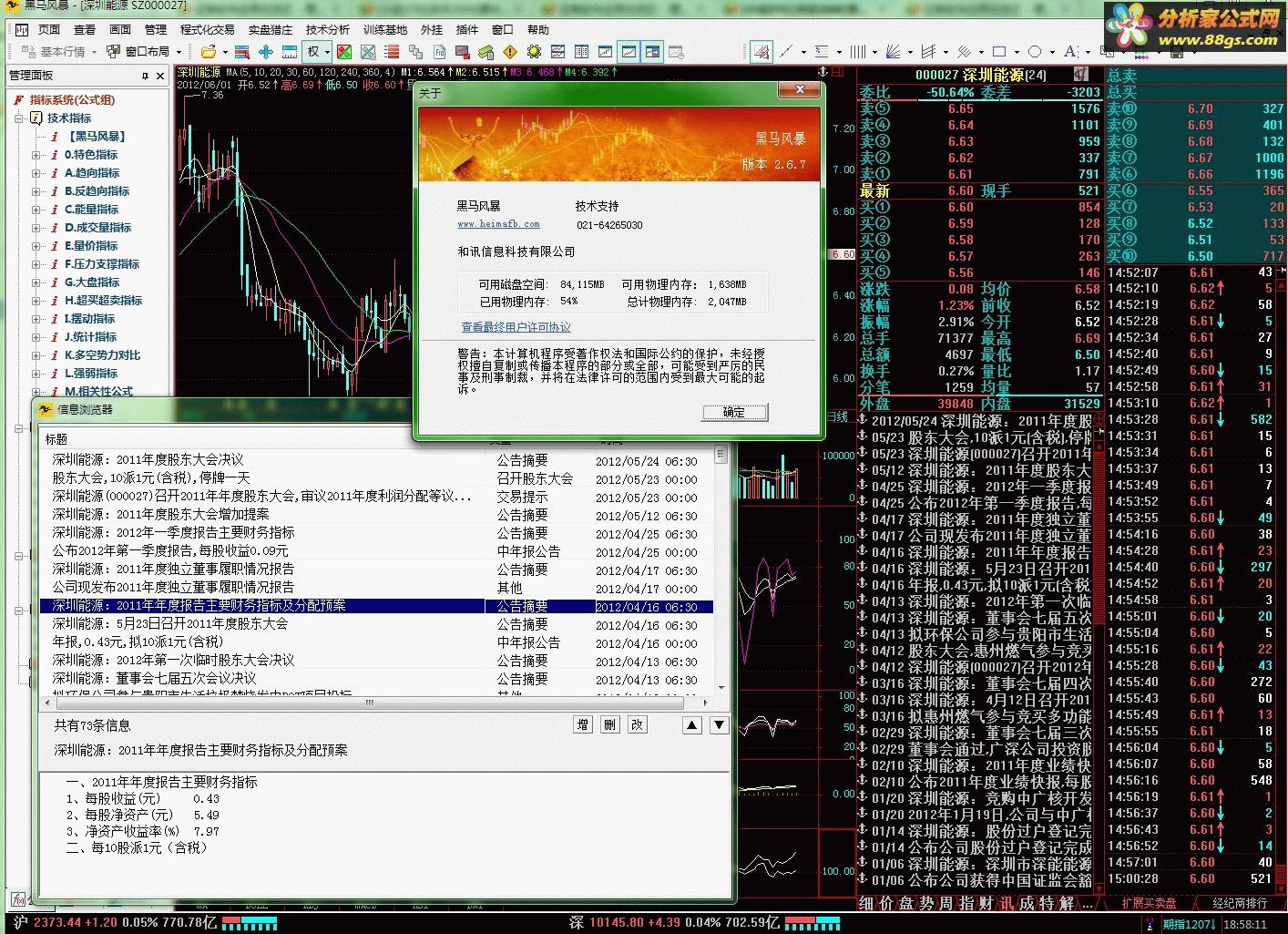Click the open-folder toolbar icon

pyautogui.click(x=209, y=52)
